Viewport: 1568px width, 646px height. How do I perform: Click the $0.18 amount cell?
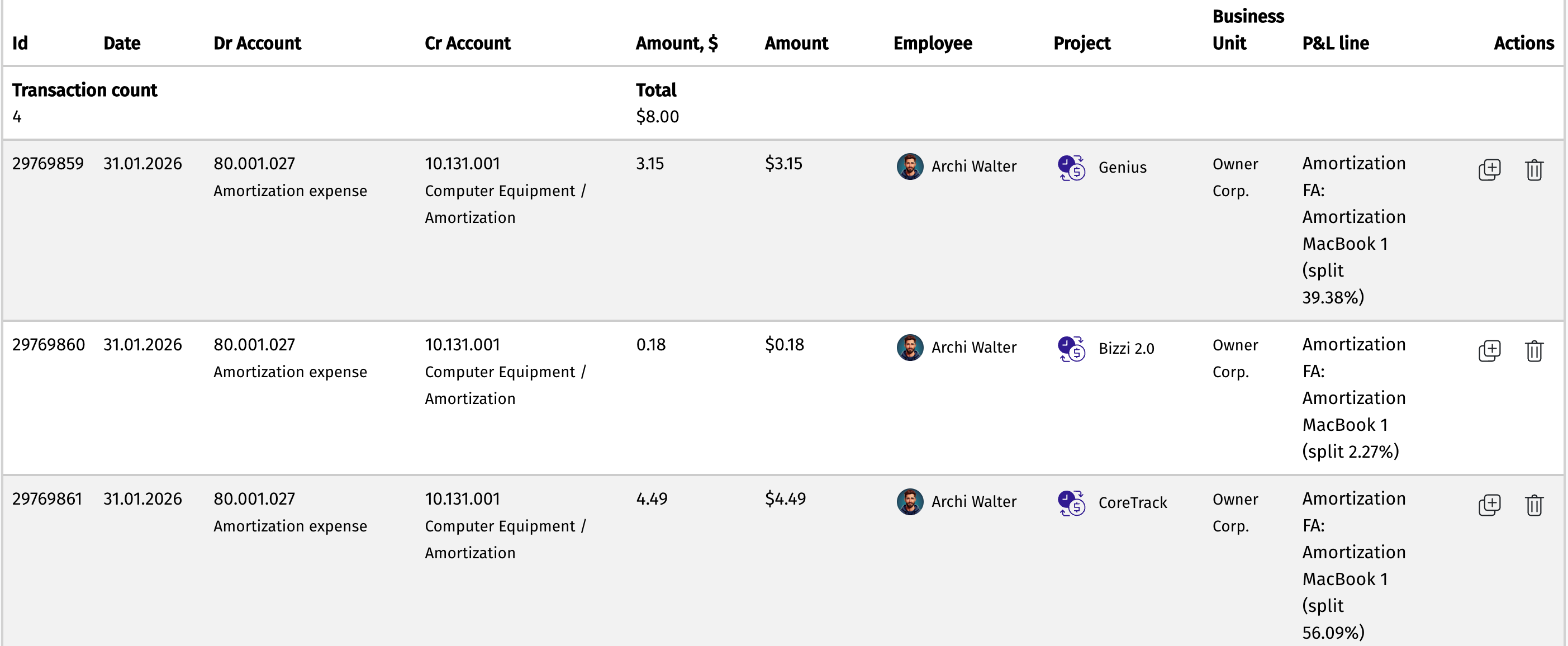785,345
